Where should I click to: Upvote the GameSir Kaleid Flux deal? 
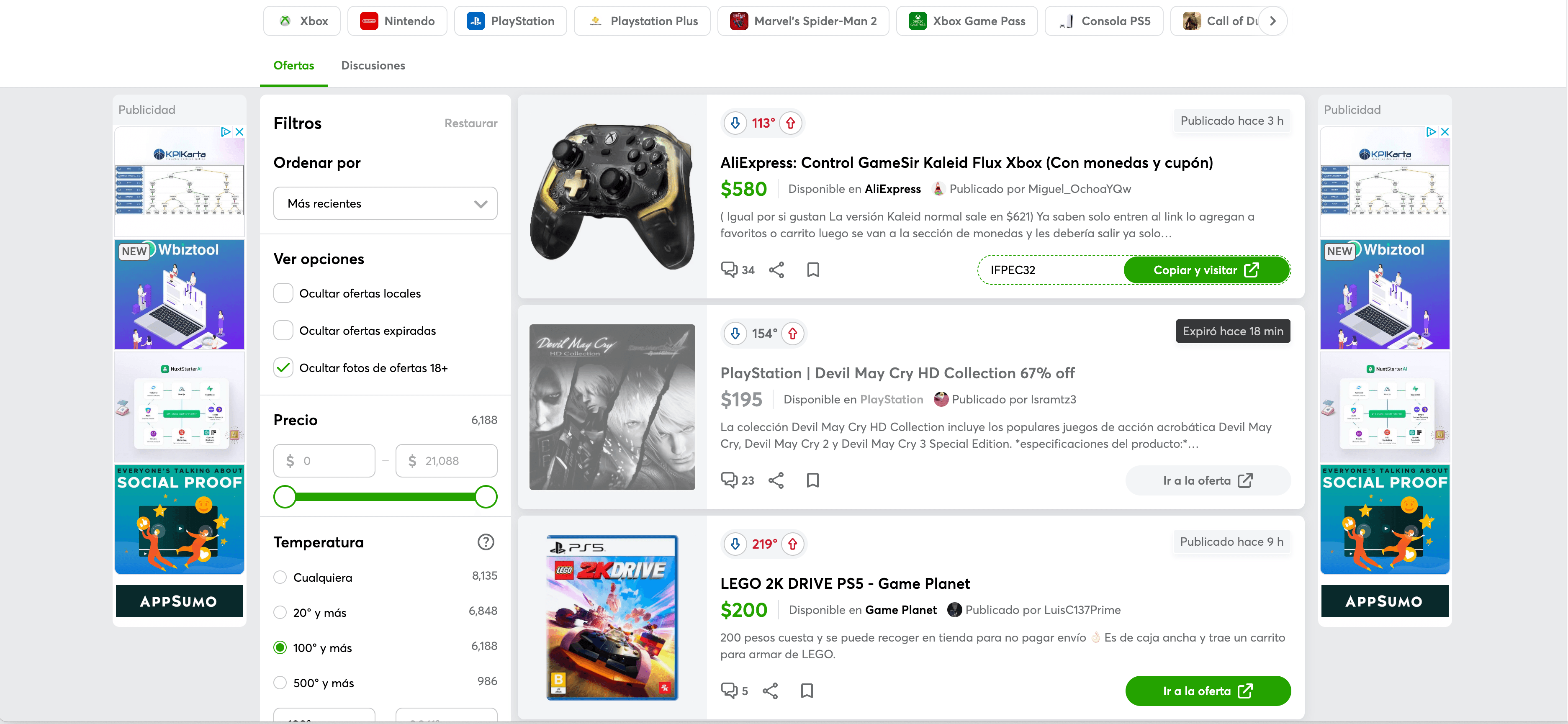point(790,123)
